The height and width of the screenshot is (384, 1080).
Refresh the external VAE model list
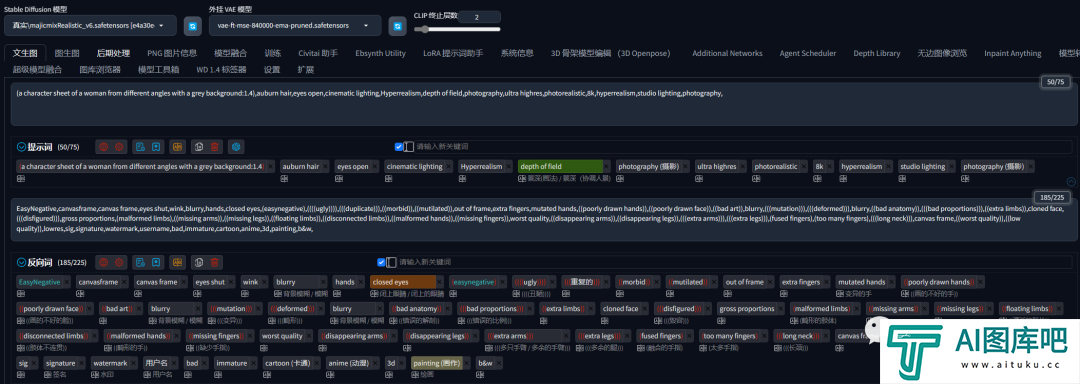(x=397, y=25)
